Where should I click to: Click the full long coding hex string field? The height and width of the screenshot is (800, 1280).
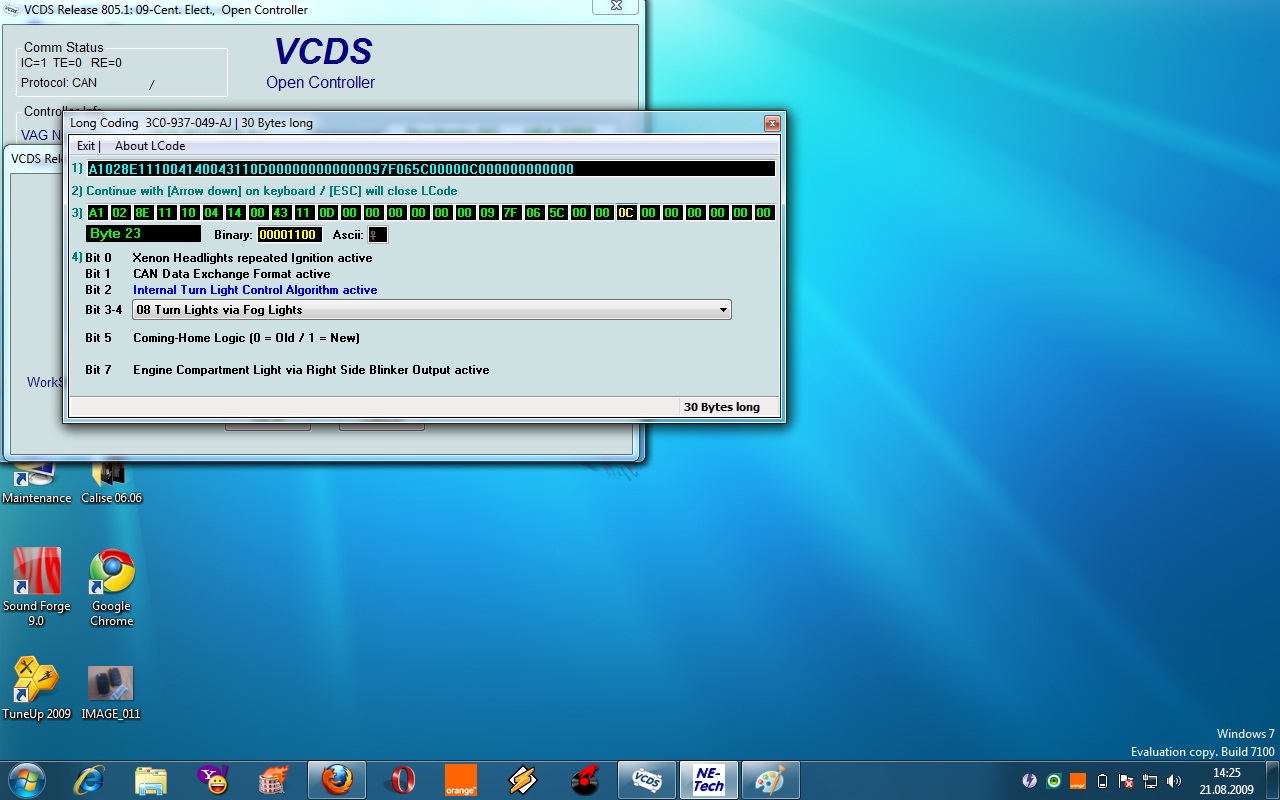[x=431, y=169]
